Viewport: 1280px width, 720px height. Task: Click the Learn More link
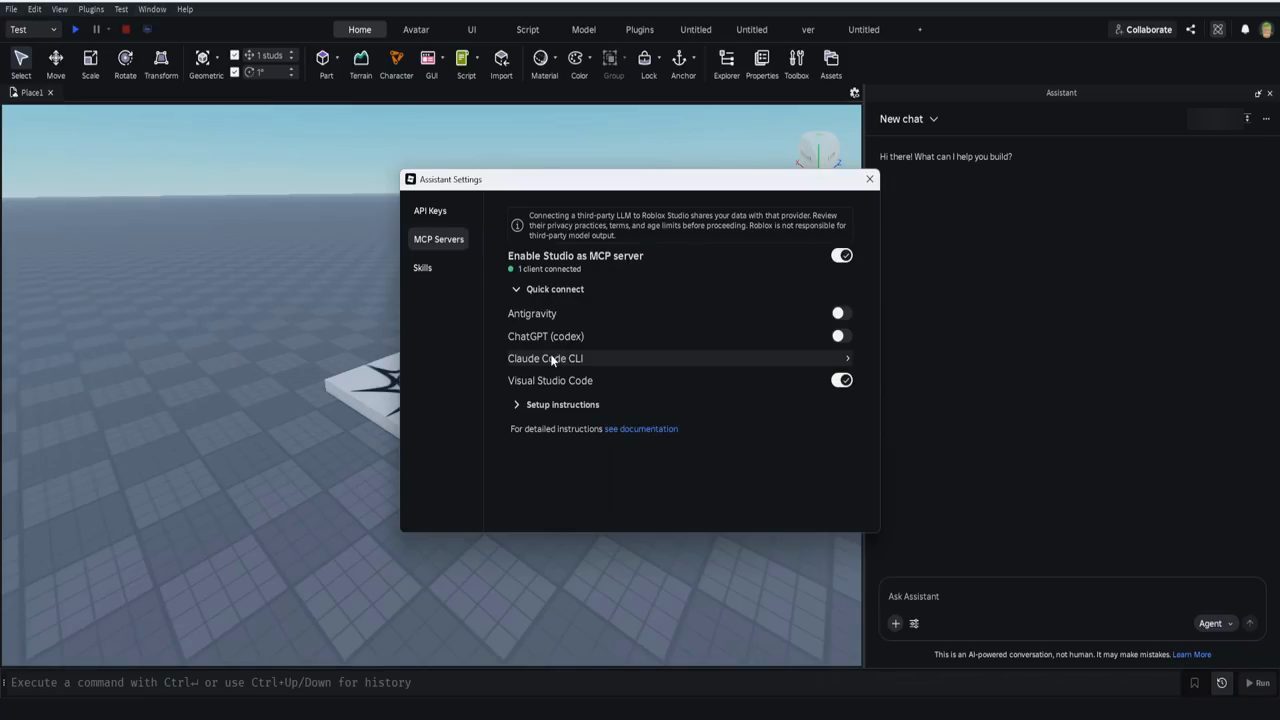point(1192,655)
